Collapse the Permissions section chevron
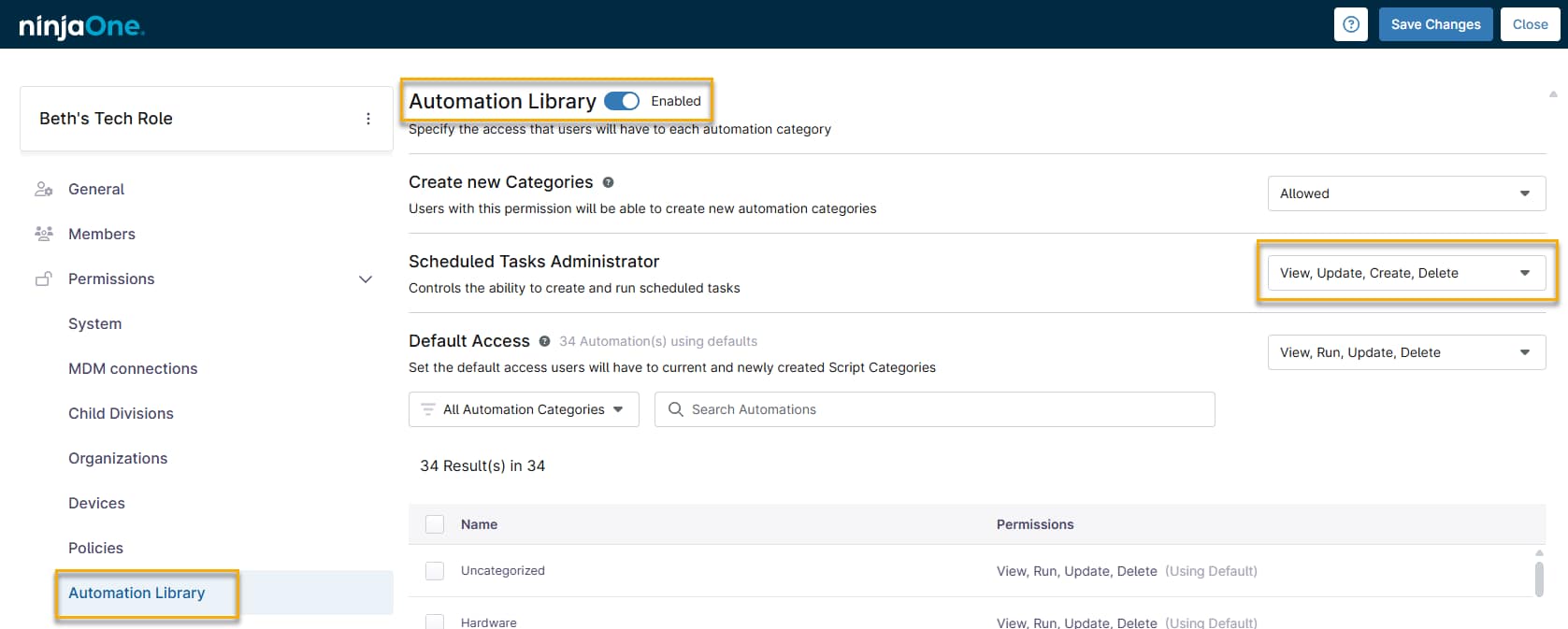The height and width of the screenshot is (629, 1568). coord(366,279)
